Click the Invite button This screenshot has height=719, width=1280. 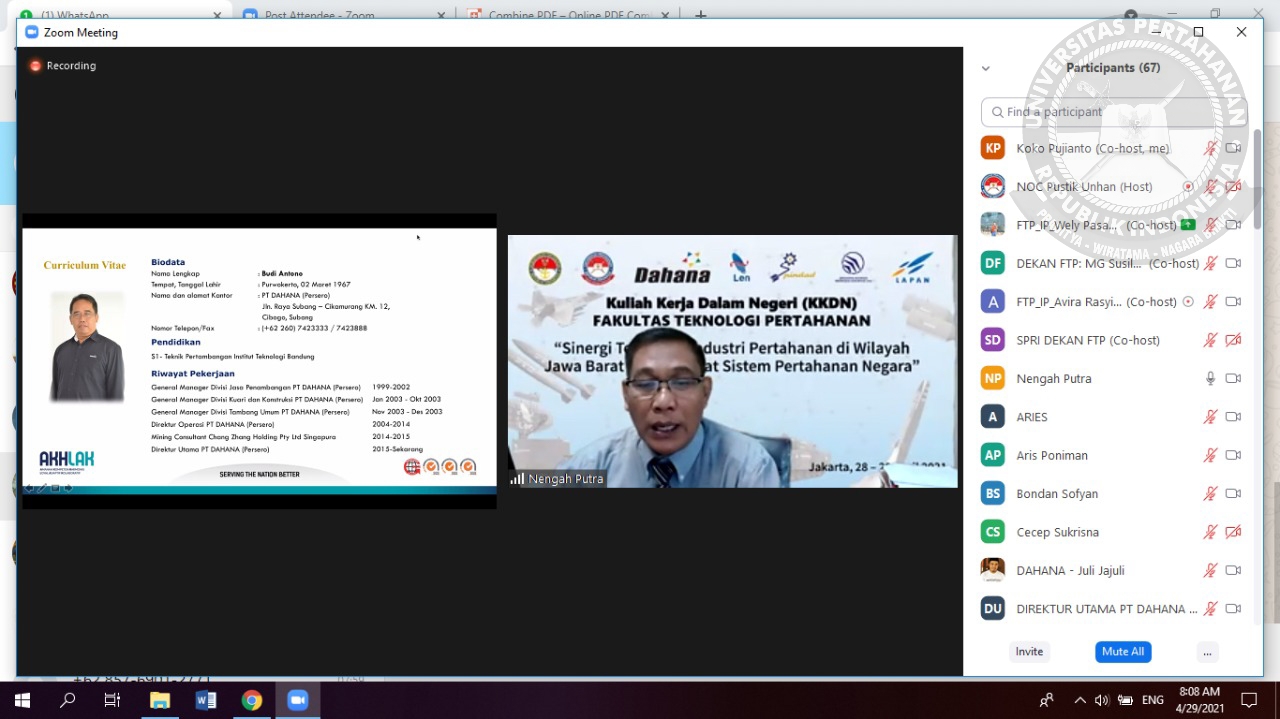(1029, 652)
